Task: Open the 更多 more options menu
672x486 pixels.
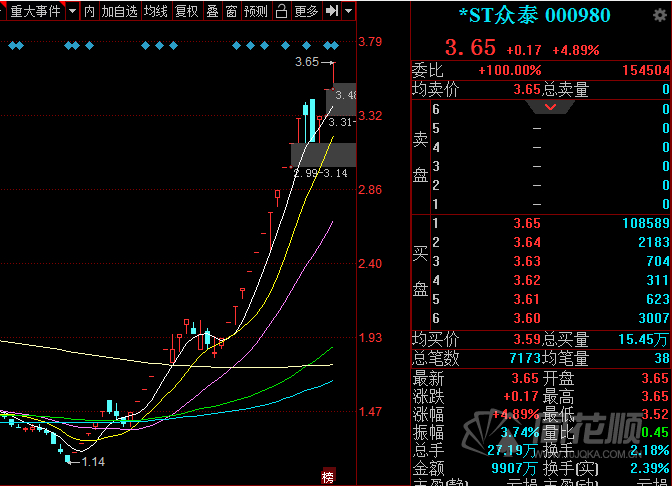Action: (x=306, y=11)
